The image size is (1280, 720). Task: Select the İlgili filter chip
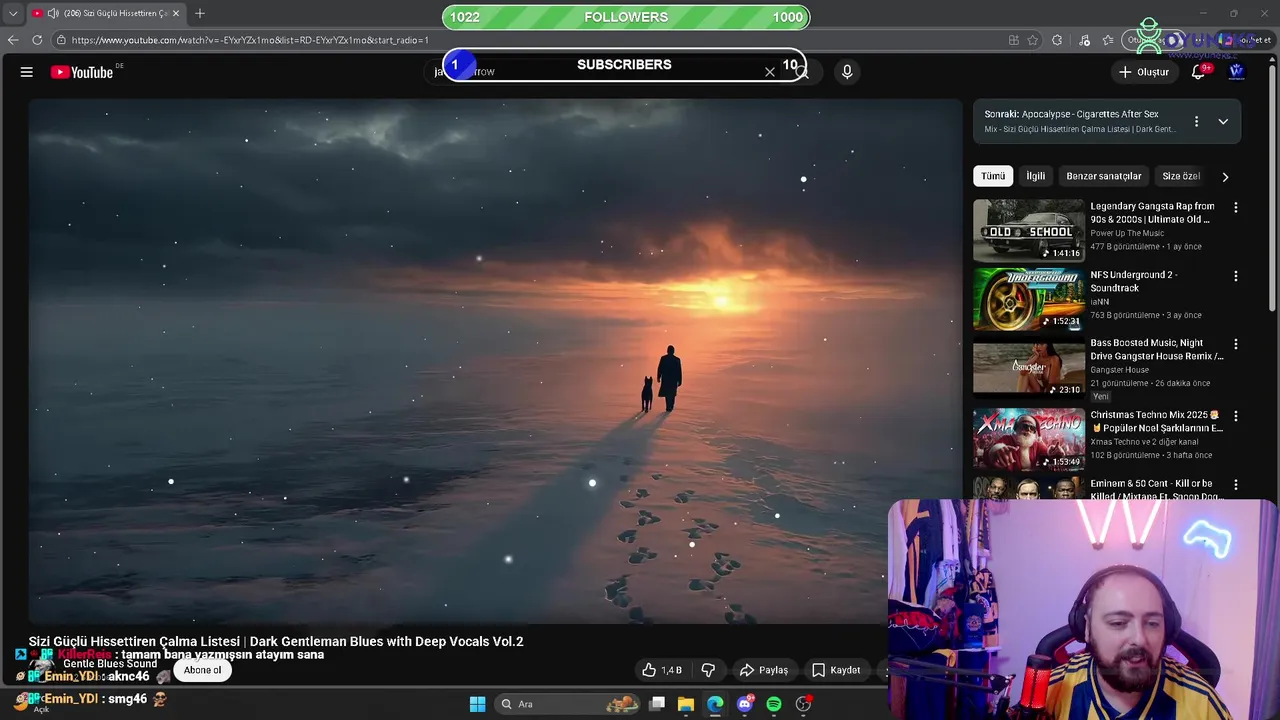(1036, 176)
